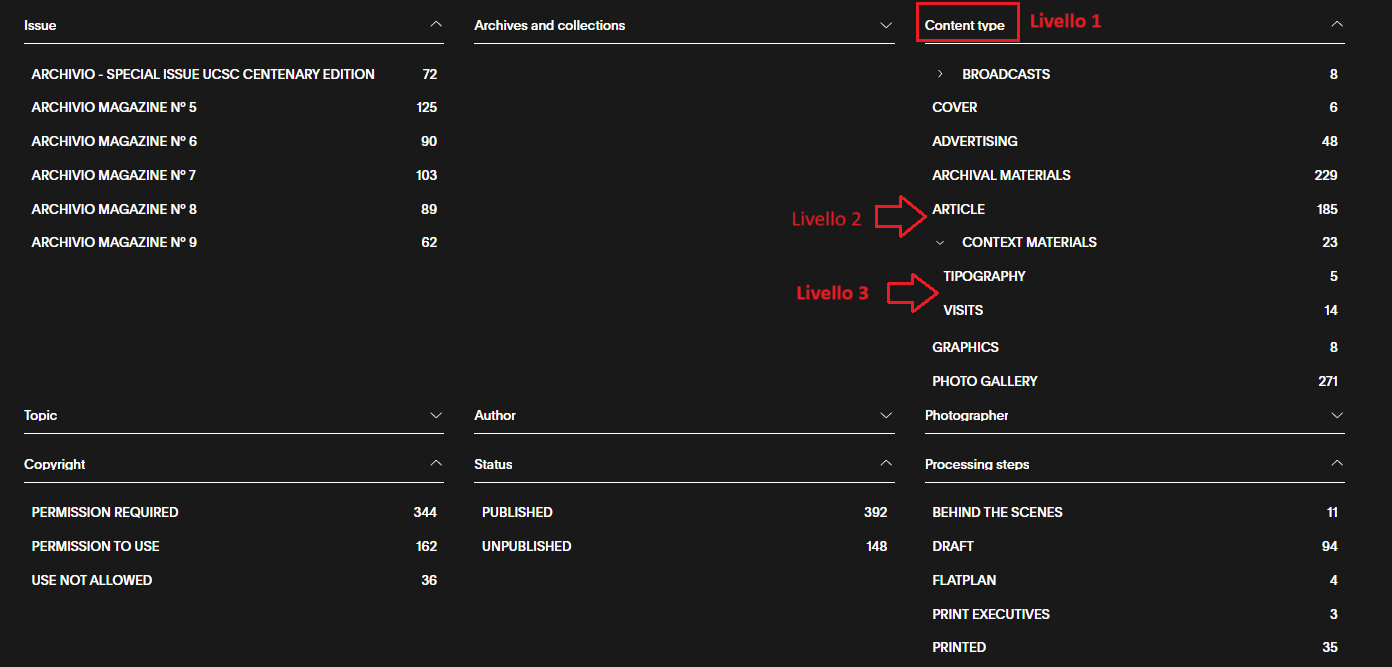
Task: Collapse the Issue filter panel chevron
Action: [435, 24]
